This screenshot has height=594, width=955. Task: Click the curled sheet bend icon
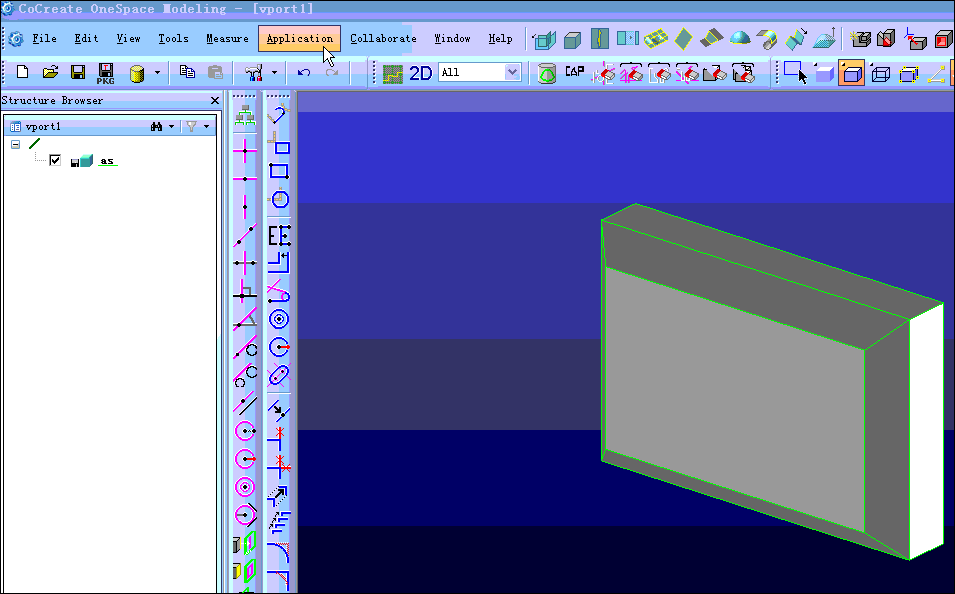pyautogui.click(x=767, y=40)
